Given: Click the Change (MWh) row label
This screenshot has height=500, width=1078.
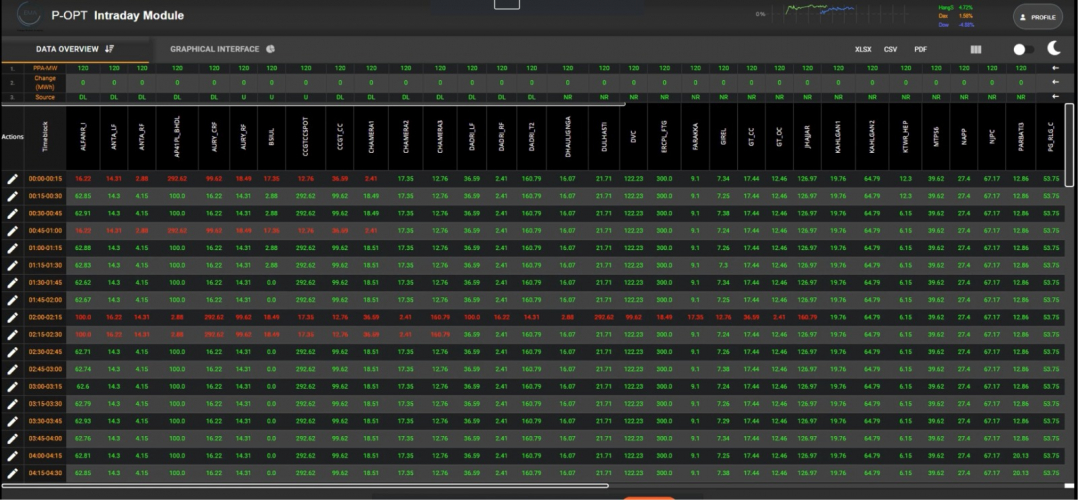Looking at the screenshot, I should pos(46,82).
